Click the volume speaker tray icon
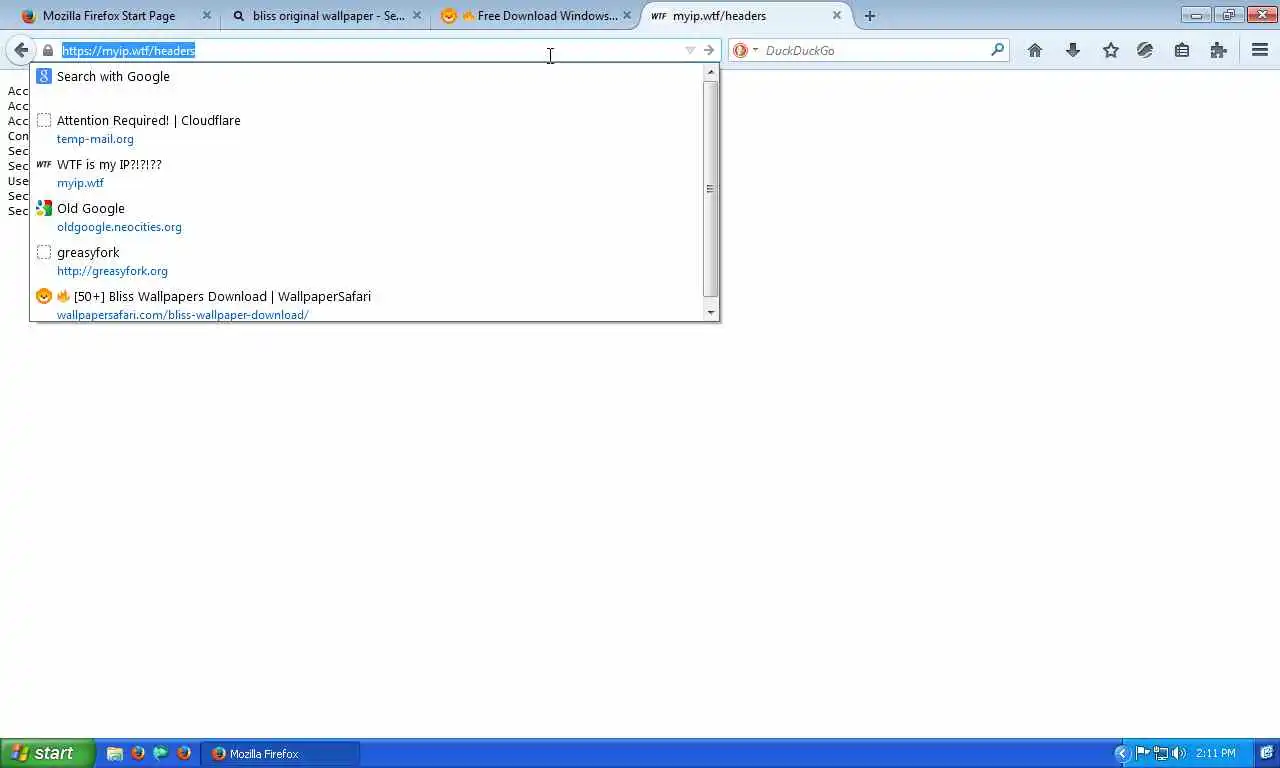This screenshot has width=1280, height=768. [x=1179, y=753]
